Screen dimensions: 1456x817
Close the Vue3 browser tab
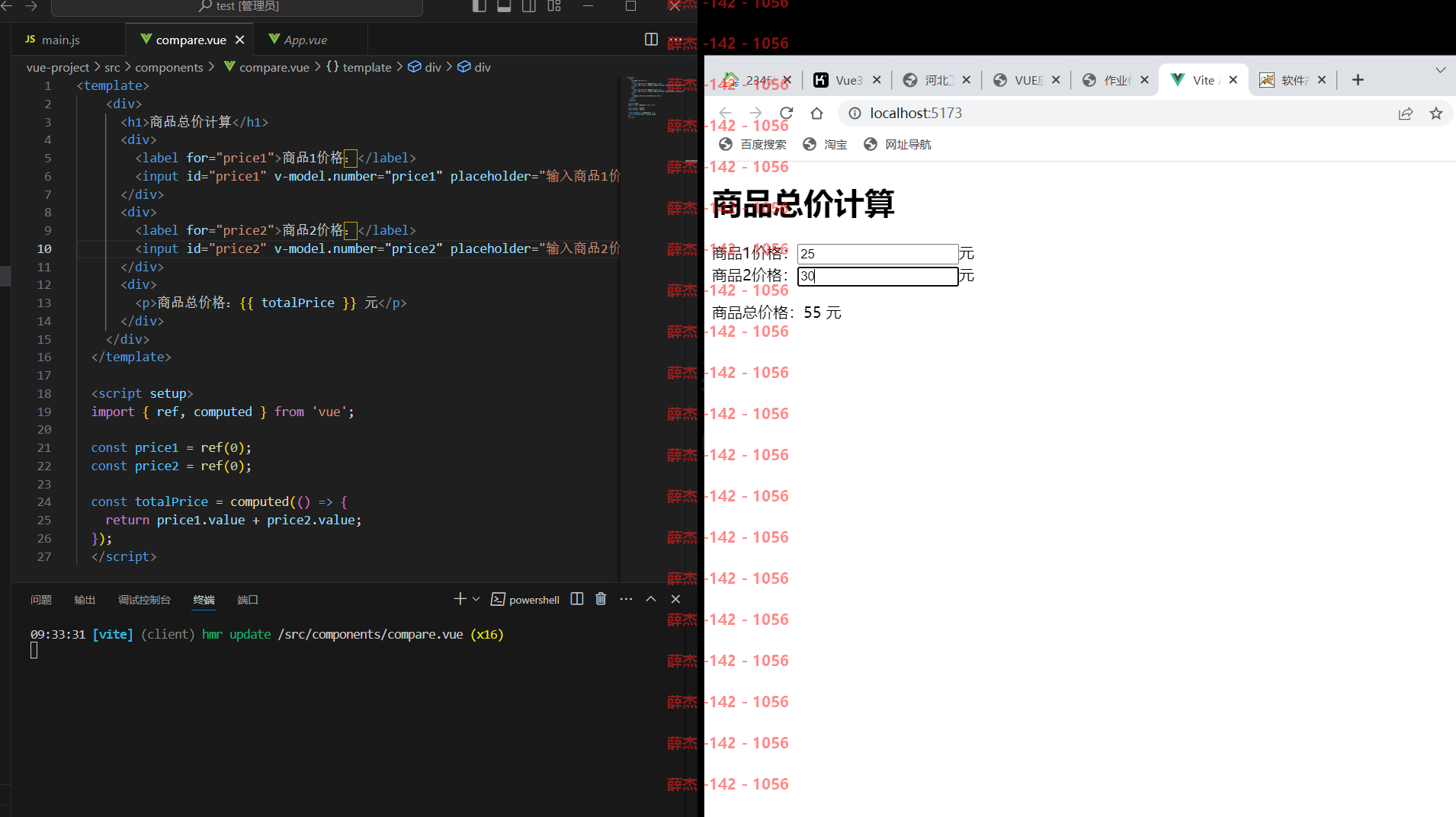point(877,80)
